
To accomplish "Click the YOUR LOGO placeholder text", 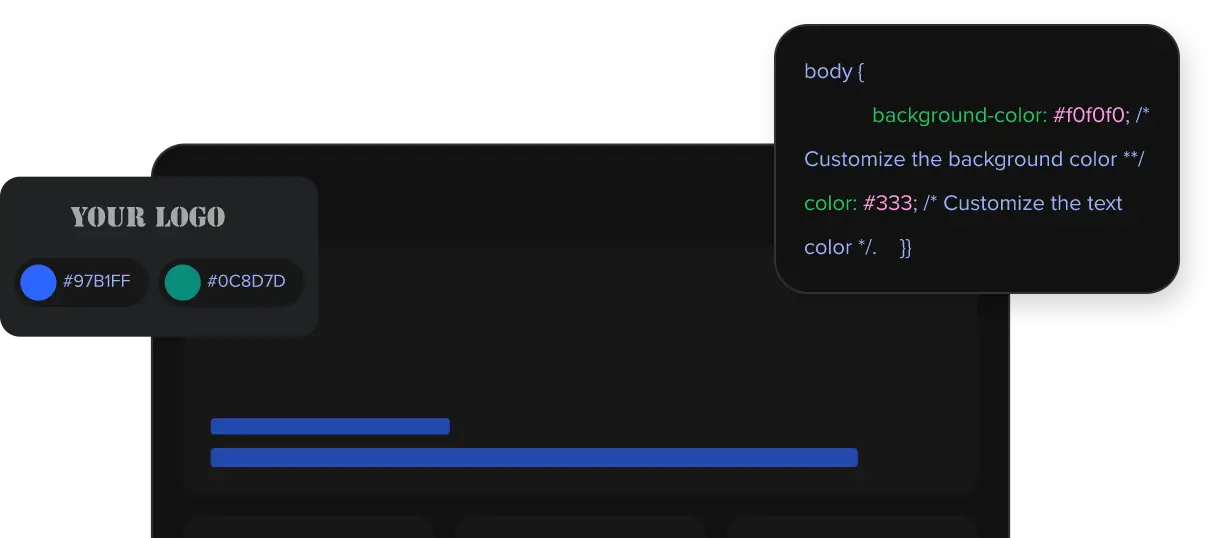I will coord(148,217).
